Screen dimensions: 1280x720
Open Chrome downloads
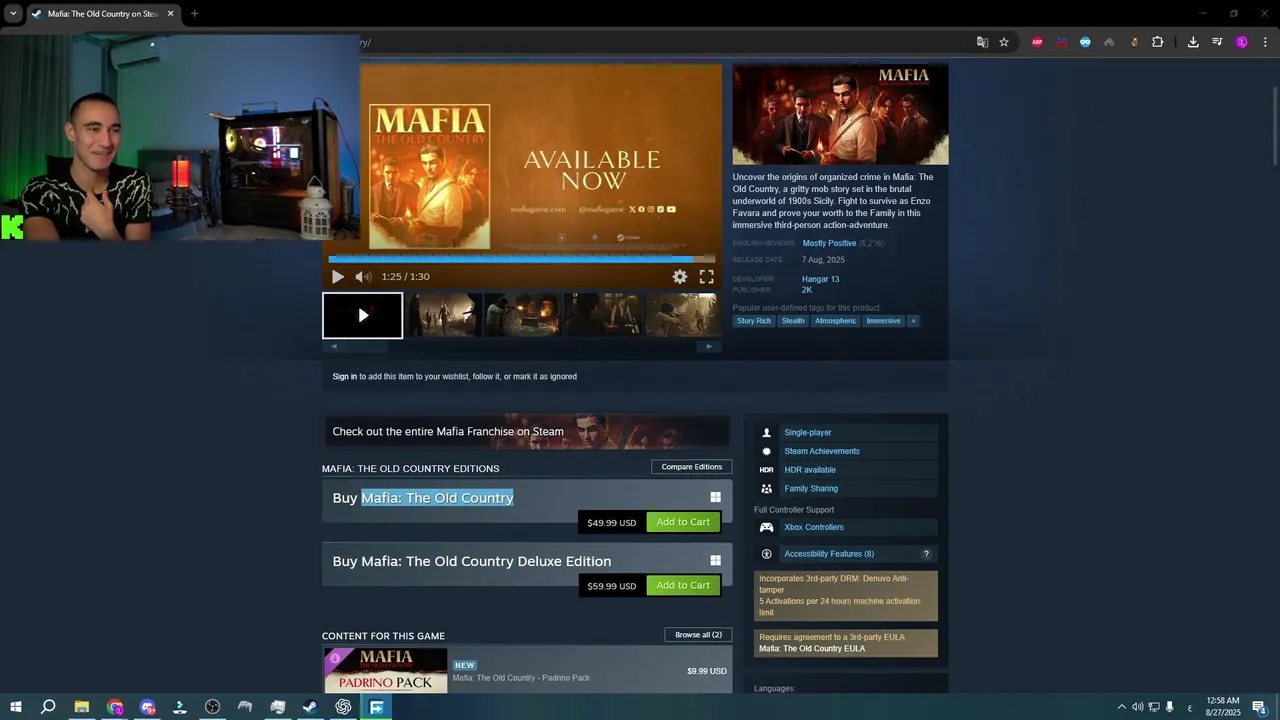coord(1193,42)
